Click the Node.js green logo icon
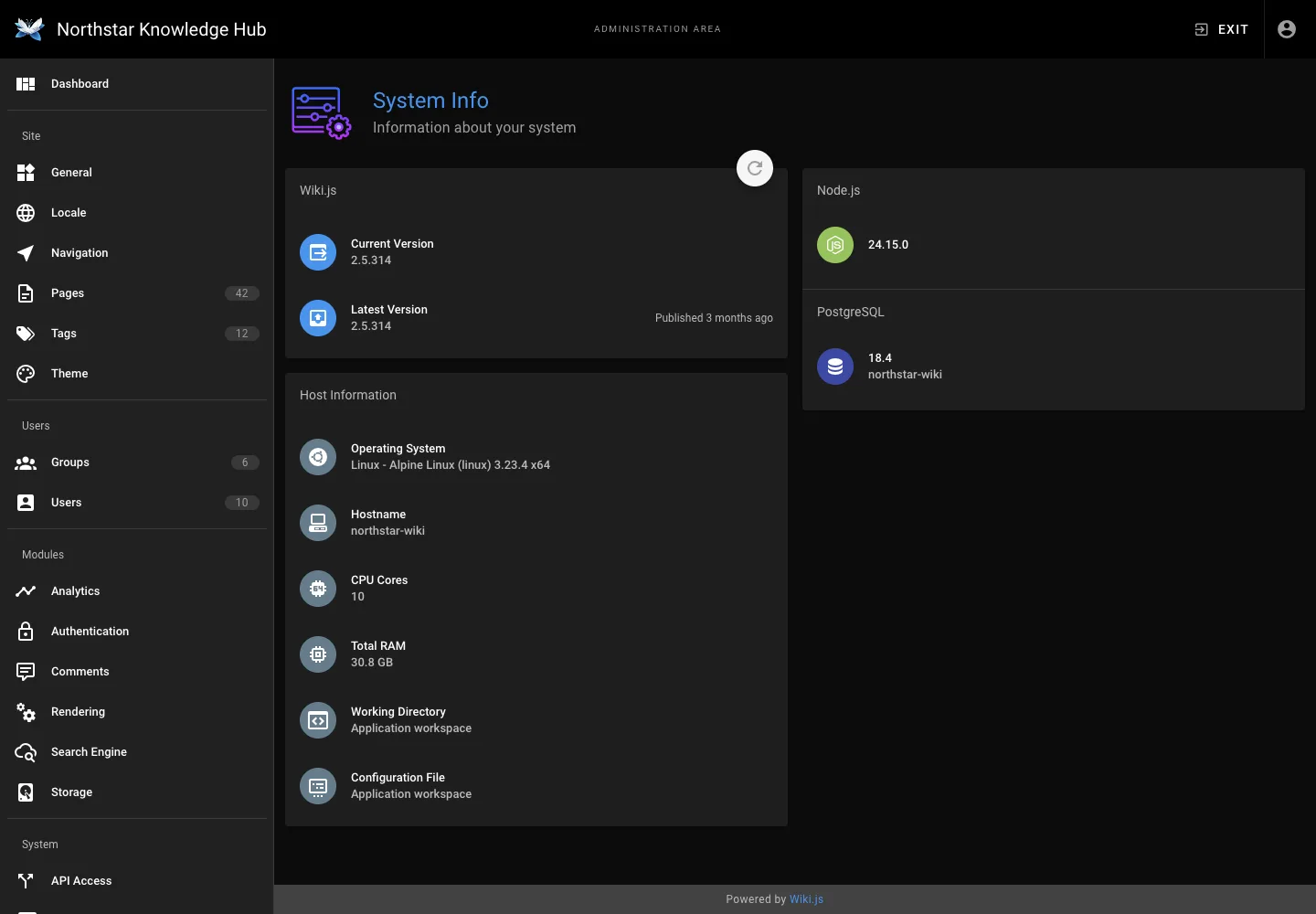The width and height of the screenshot is (1316, 914). pyautogui.click(x=835, y=245)
